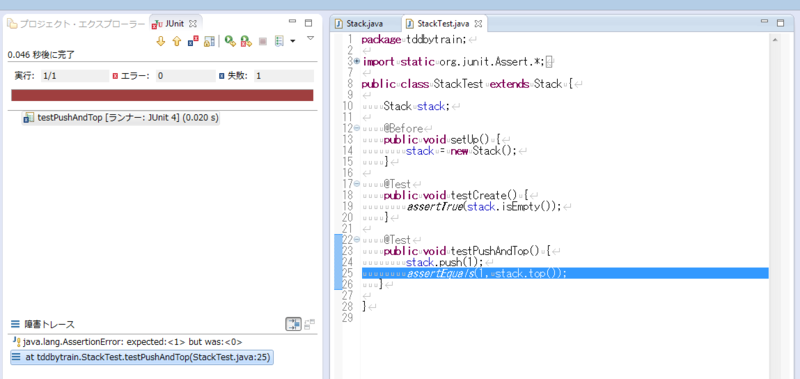Open the JUnit view menu triangle
Image resolution: width=800 pixels, height=379 pixels.
click(310, 38)
